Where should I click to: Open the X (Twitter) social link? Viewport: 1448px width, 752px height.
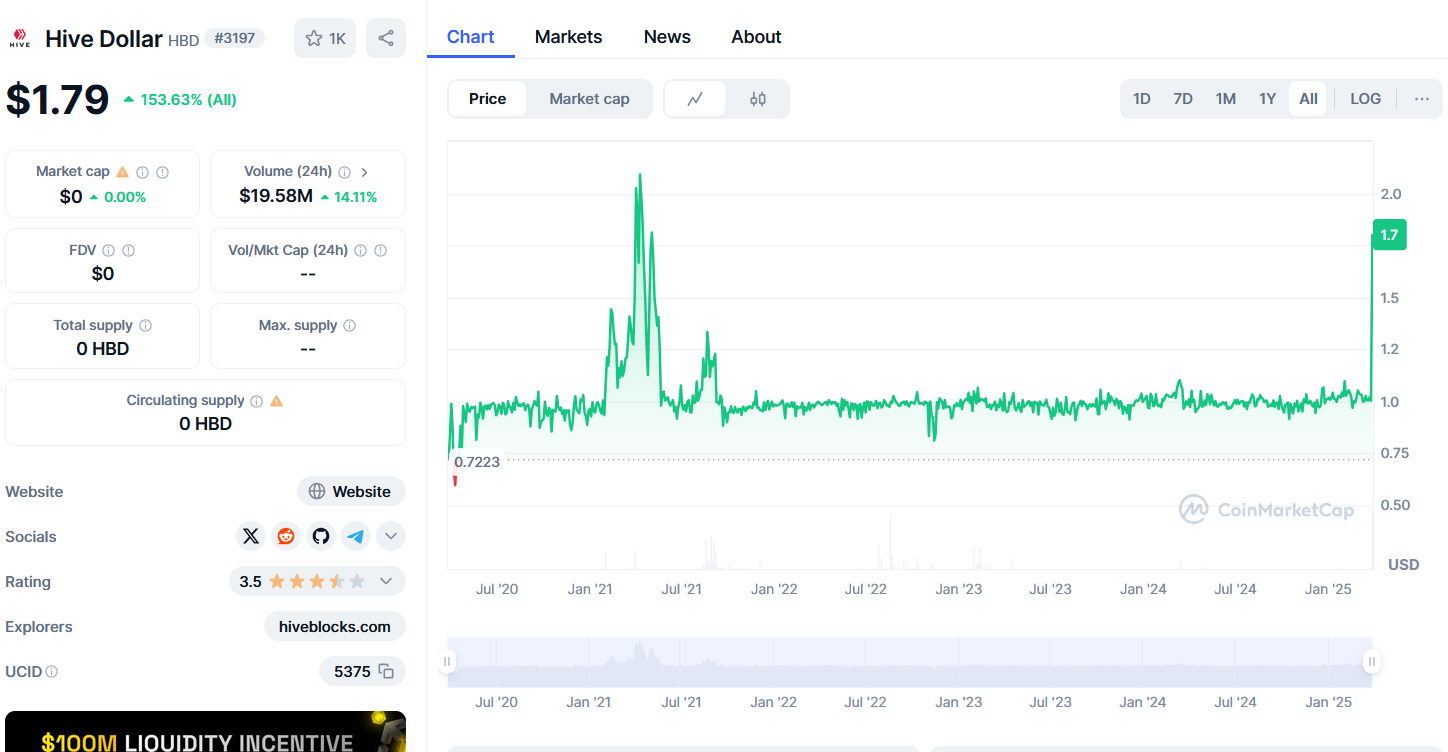coord(251,536)
